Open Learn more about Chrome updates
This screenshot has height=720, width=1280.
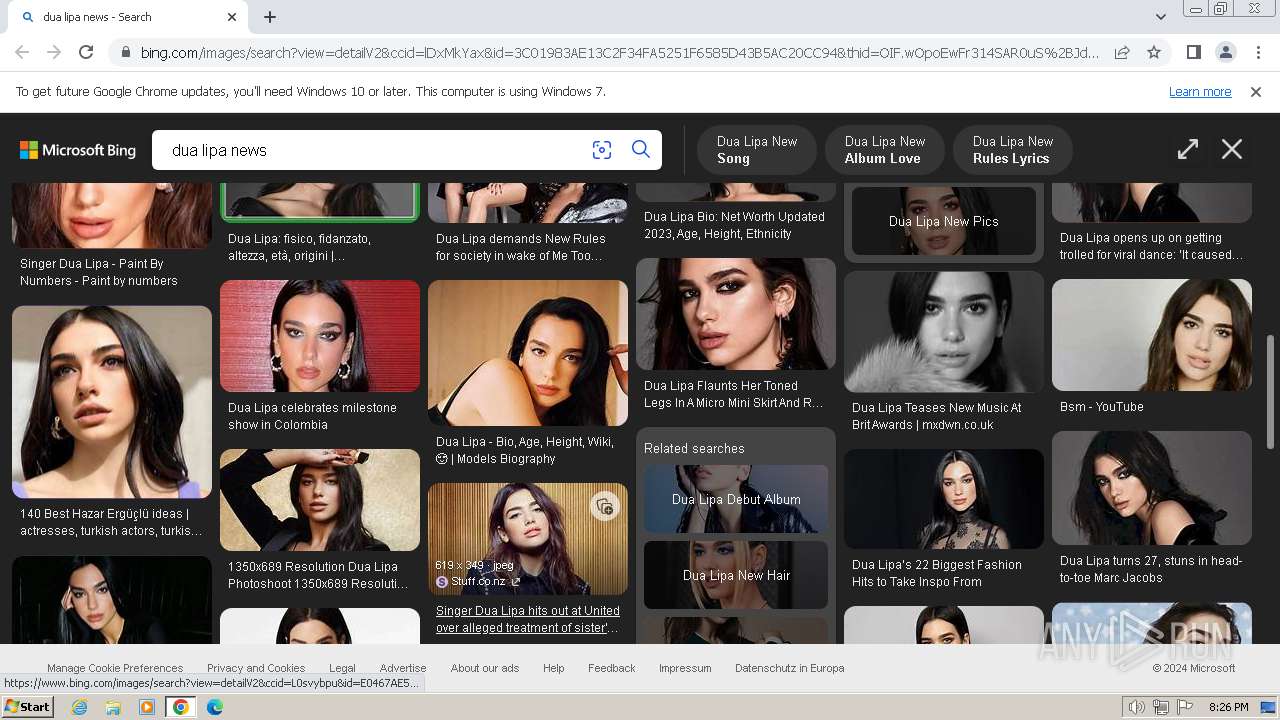(x=1200, y=92)
